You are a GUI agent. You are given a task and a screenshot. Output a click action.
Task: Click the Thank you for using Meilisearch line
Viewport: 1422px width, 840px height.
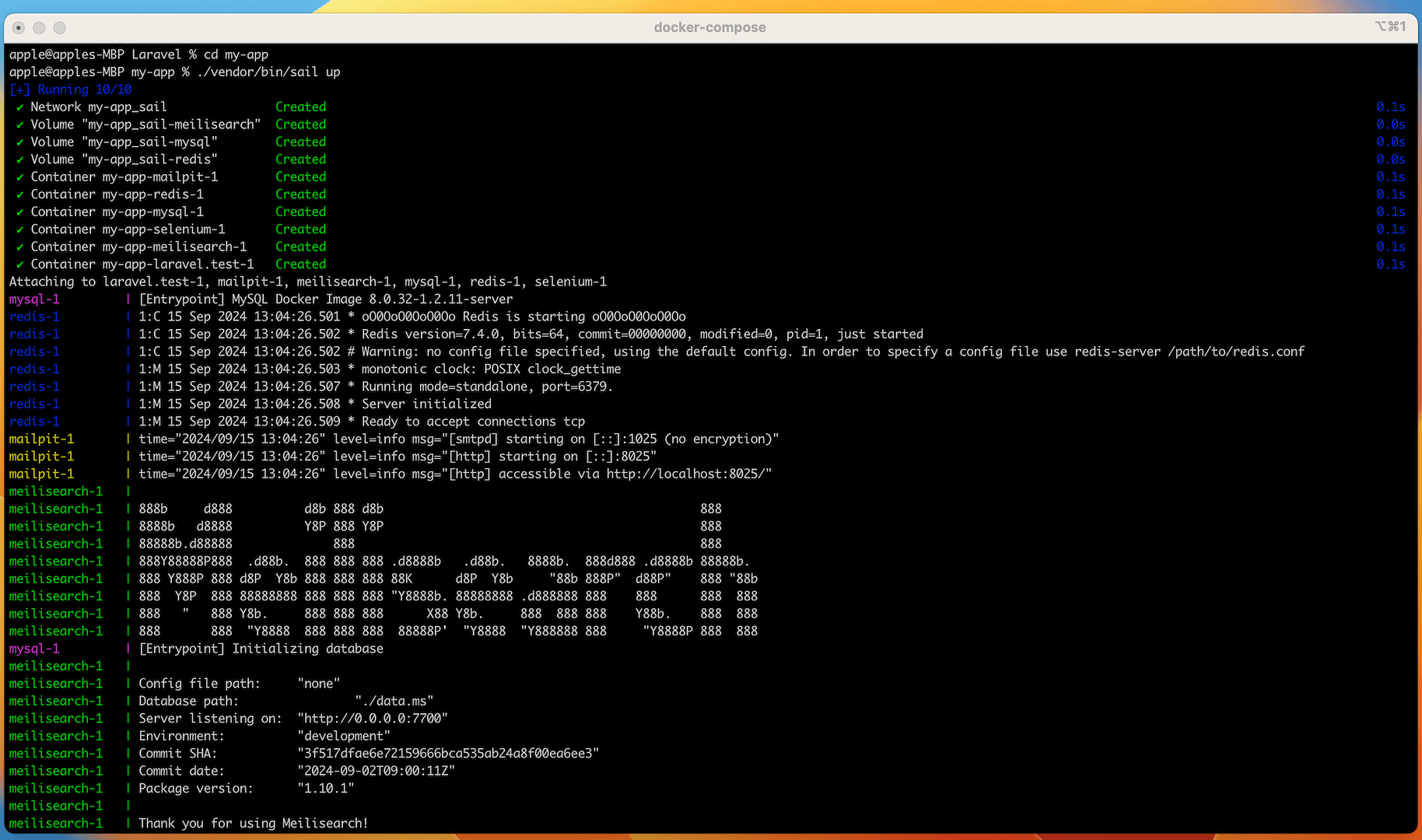pyautogui.click(x=253, y=823)
